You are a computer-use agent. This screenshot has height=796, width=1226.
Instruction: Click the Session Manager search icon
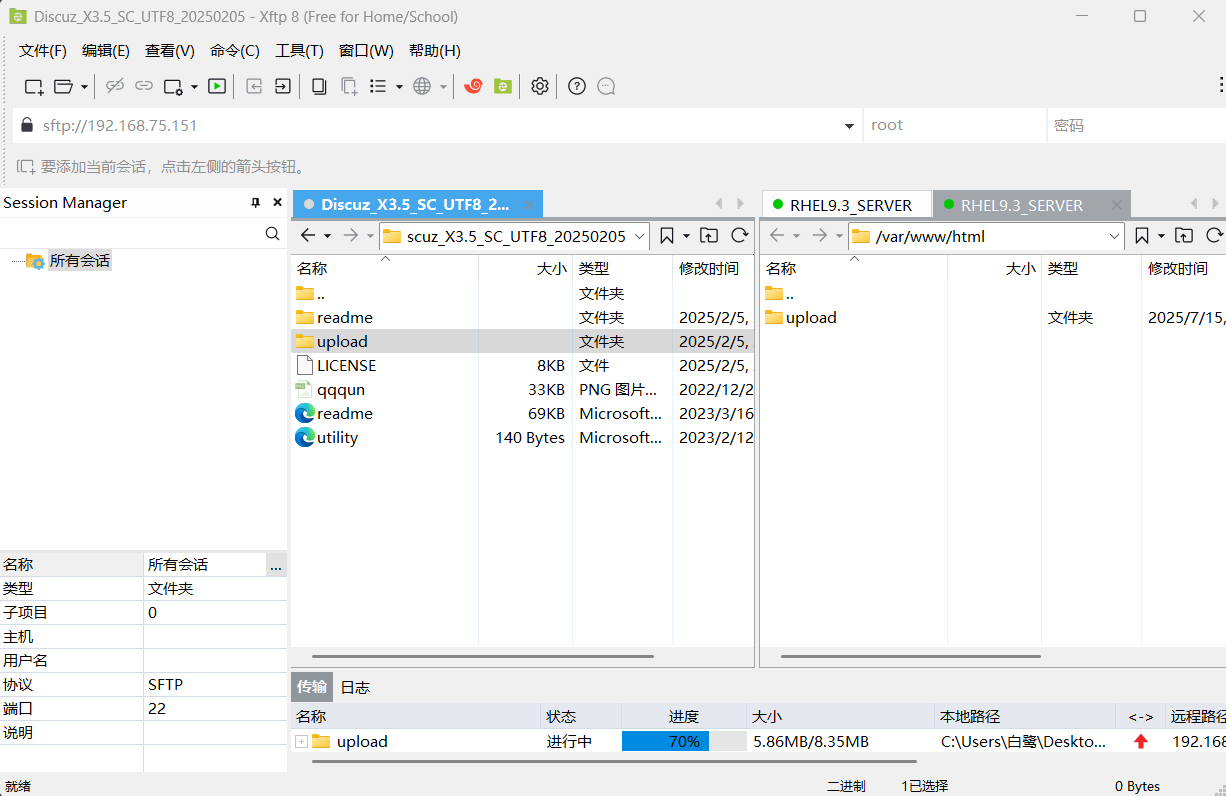(x=273, y=233)
